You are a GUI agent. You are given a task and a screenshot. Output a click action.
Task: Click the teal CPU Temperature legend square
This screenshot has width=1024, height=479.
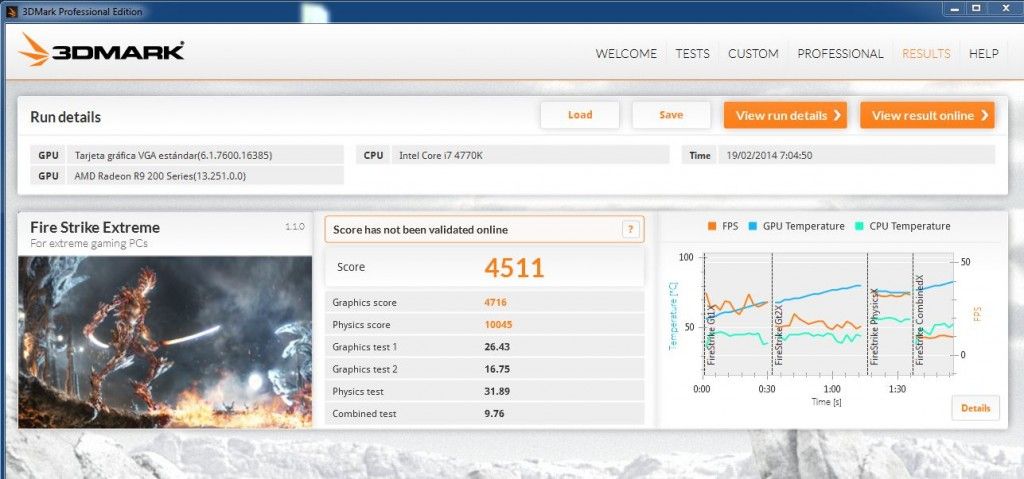click(x=859, y=226)
